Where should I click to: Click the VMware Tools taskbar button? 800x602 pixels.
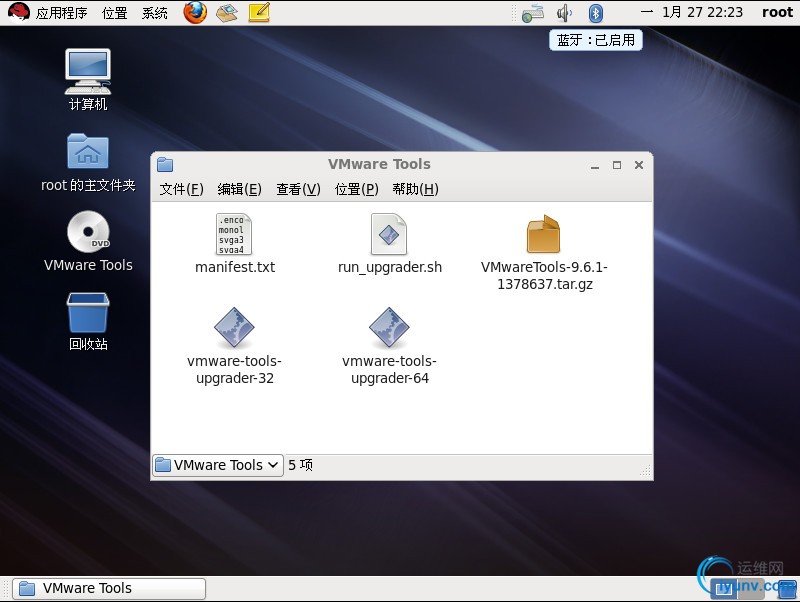[x=109, y=589]
